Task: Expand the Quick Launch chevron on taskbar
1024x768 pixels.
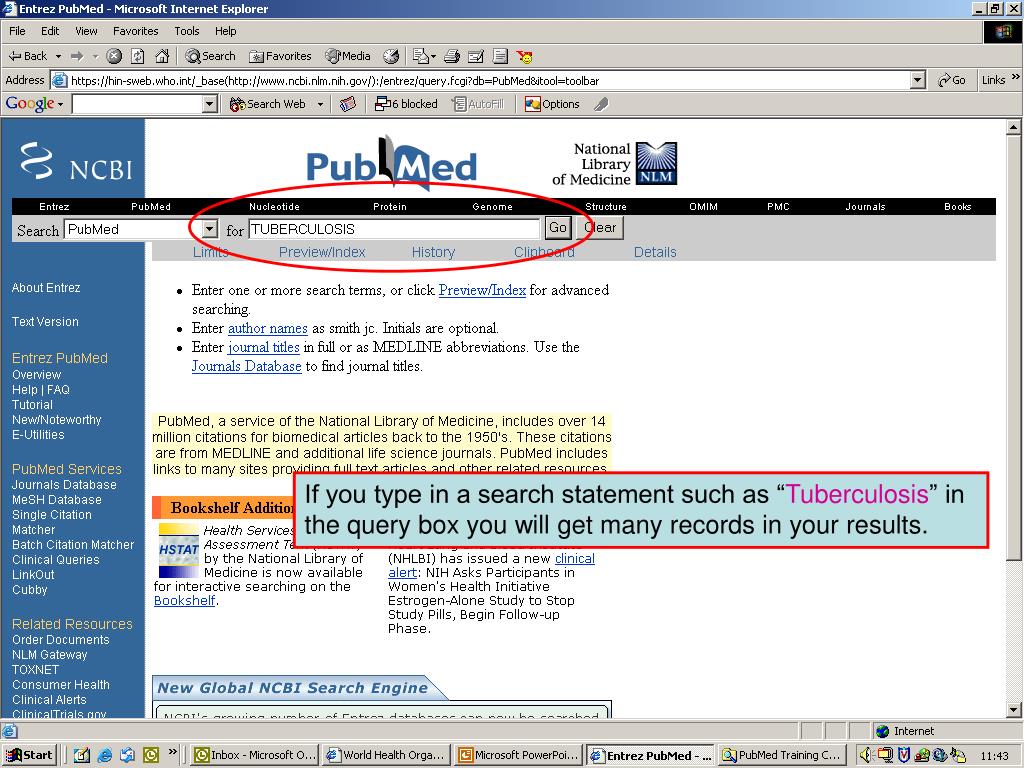Action: (172, 752)
